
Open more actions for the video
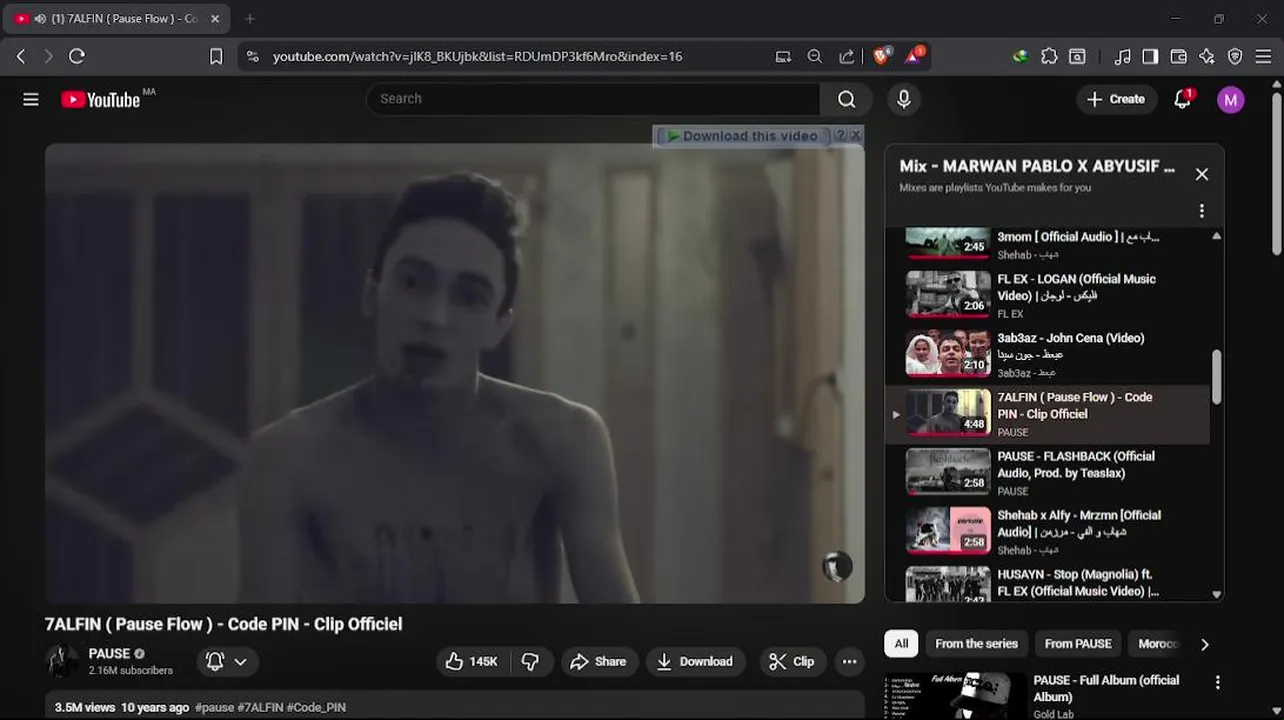849,661
